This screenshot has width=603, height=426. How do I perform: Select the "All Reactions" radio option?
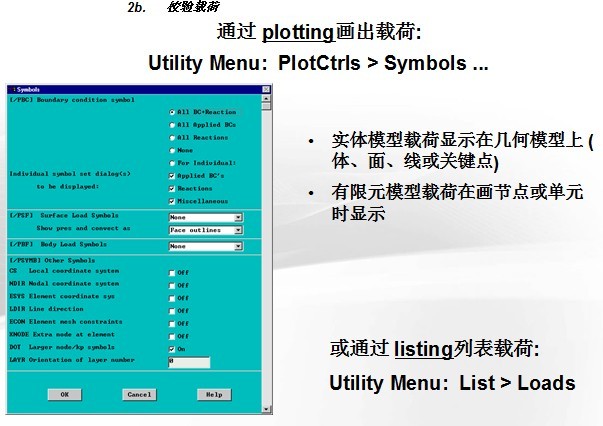tap(173, 136)
